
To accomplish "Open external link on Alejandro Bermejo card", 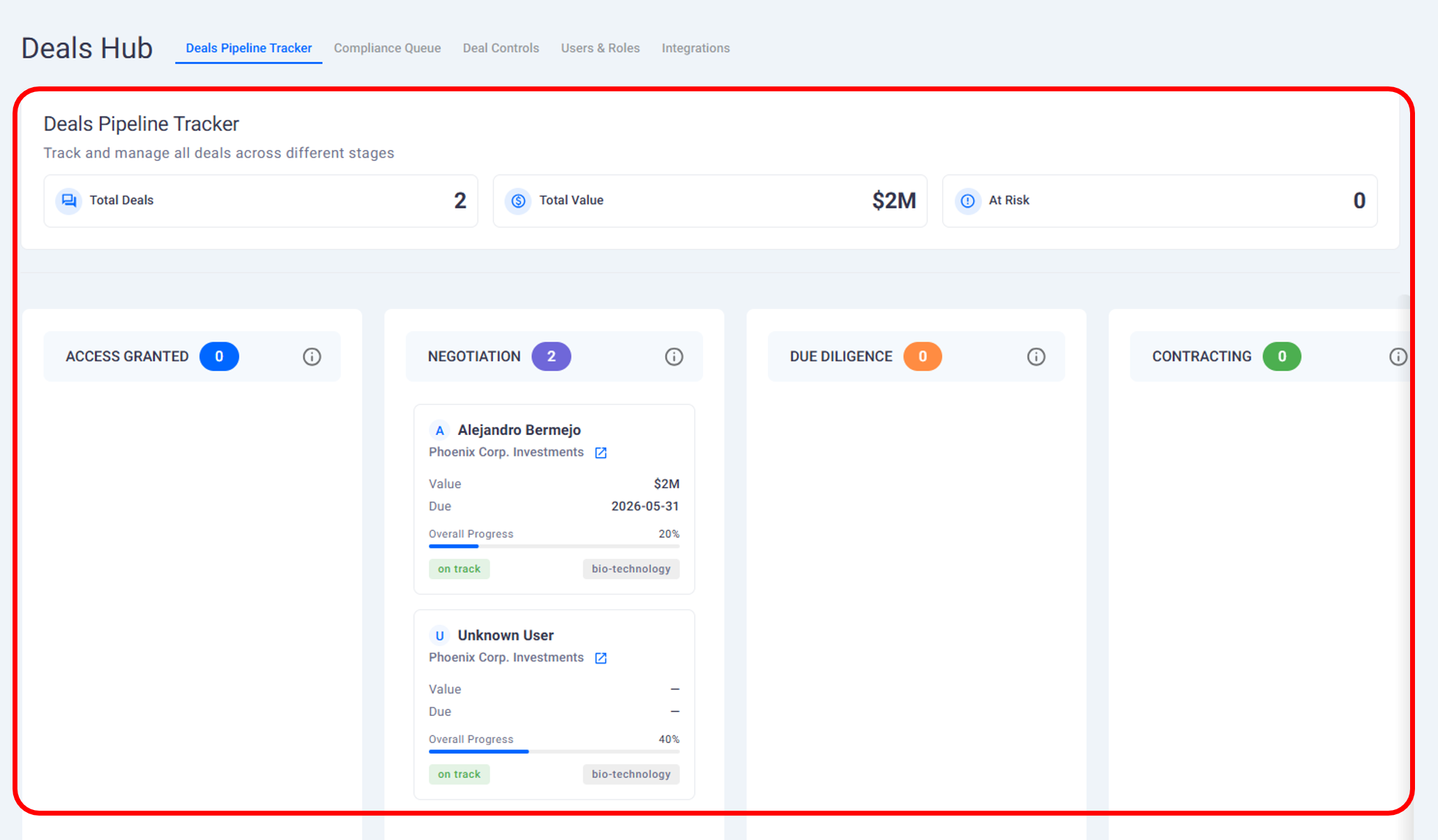I will tap(600, 453).
